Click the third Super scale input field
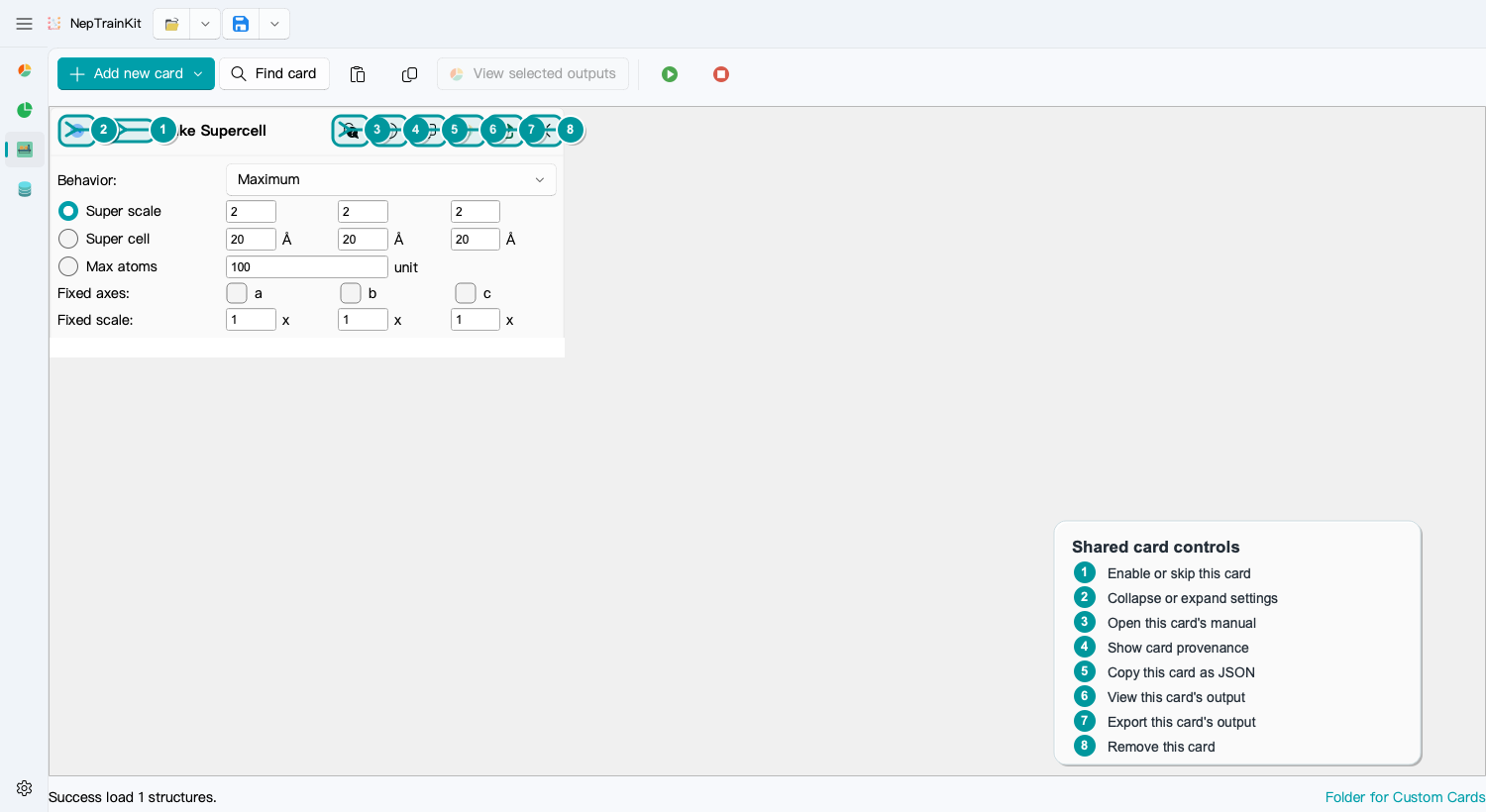Screen dimensions: 1486x812 click(x=476, y=211)
